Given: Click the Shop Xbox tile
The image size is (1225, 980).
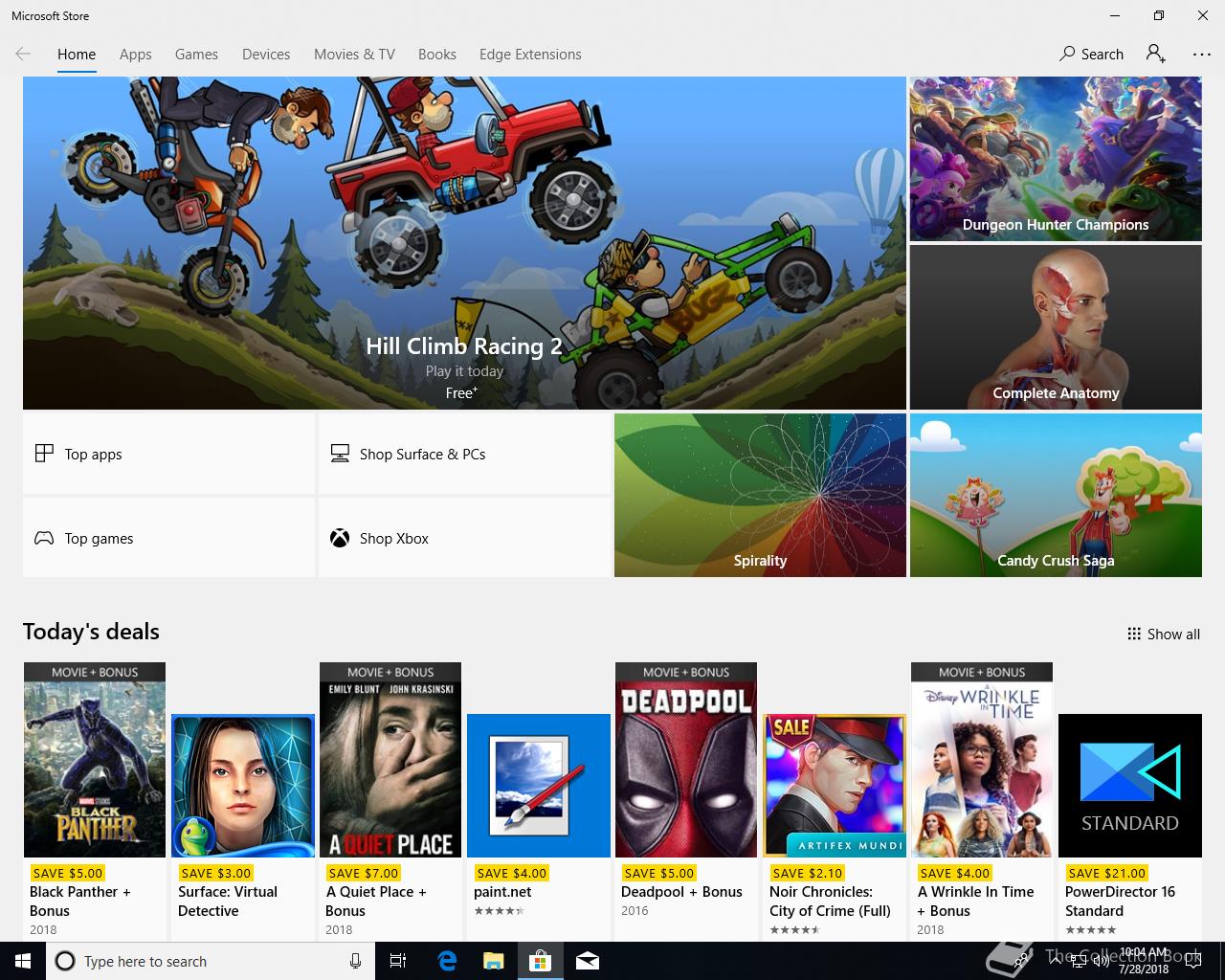Looking at the screenshot, I should [464, 538].
